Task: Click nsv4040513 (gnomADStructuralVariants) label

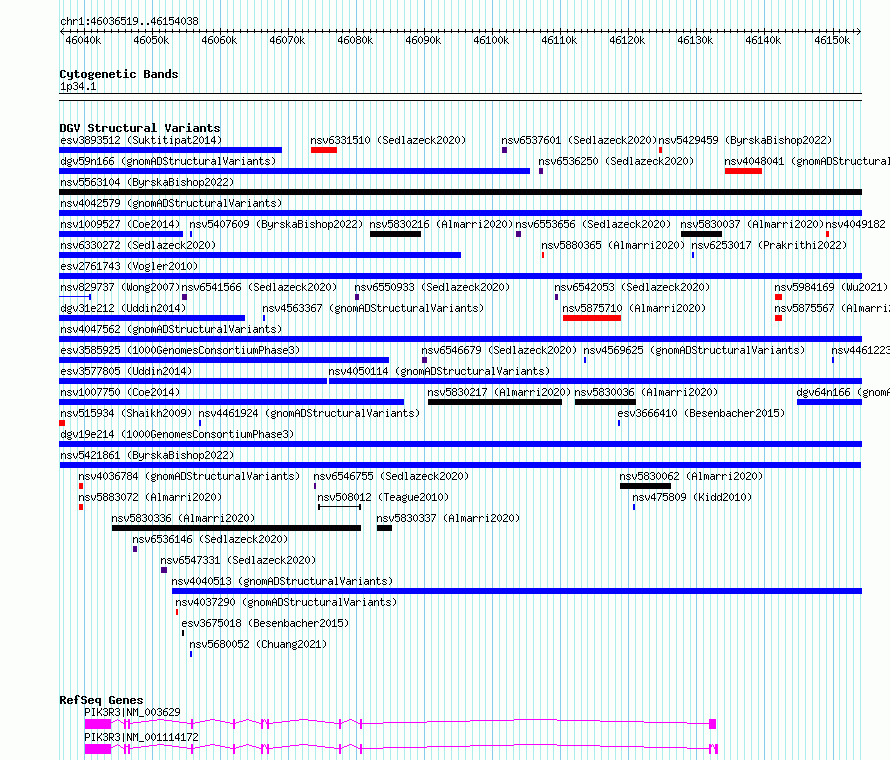Action: (x=282, y=581)
